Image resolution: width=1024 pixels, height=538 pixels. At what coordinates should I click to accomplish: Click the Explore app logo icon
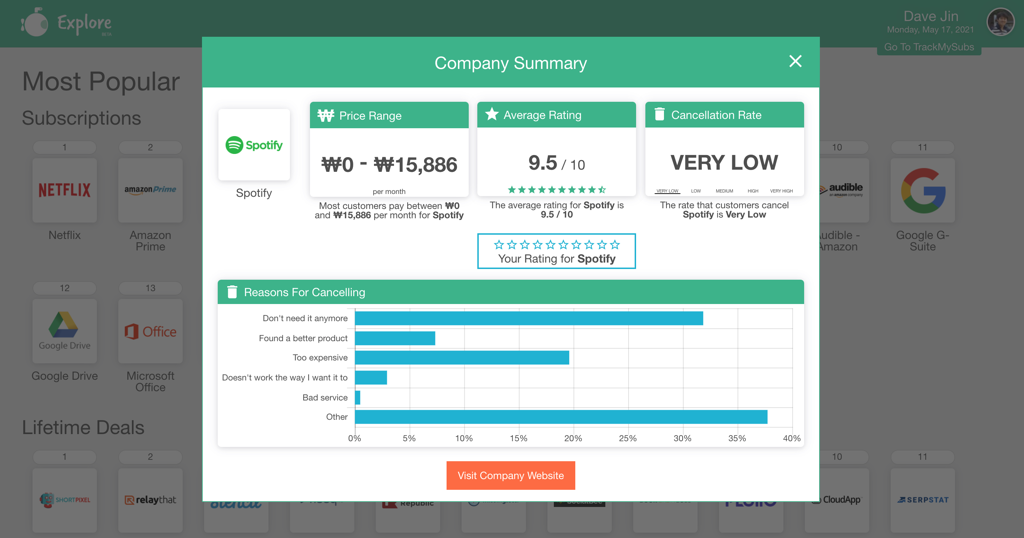click(x=35, y=23)
